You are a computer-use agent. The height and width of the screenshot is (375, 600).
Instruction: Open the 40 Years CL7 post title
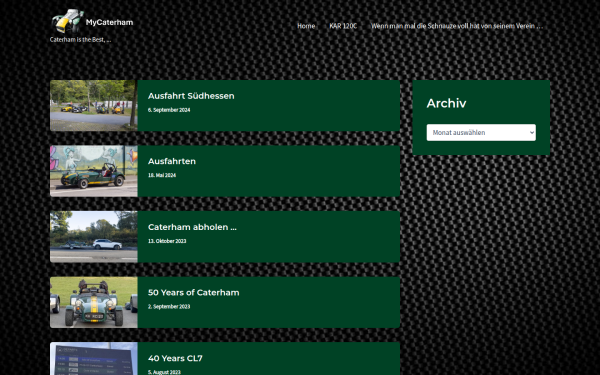[175, 359]
